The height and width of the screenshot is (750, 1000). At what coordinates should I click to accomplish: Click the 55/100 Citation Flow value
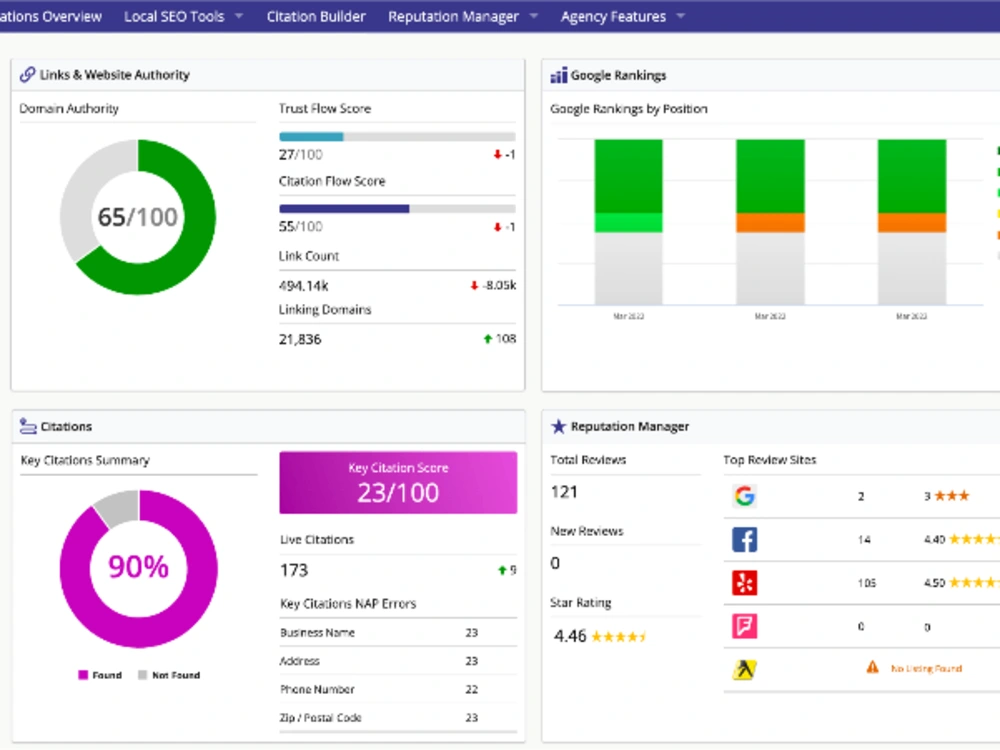pyautogui.click(x=300, y=226)
